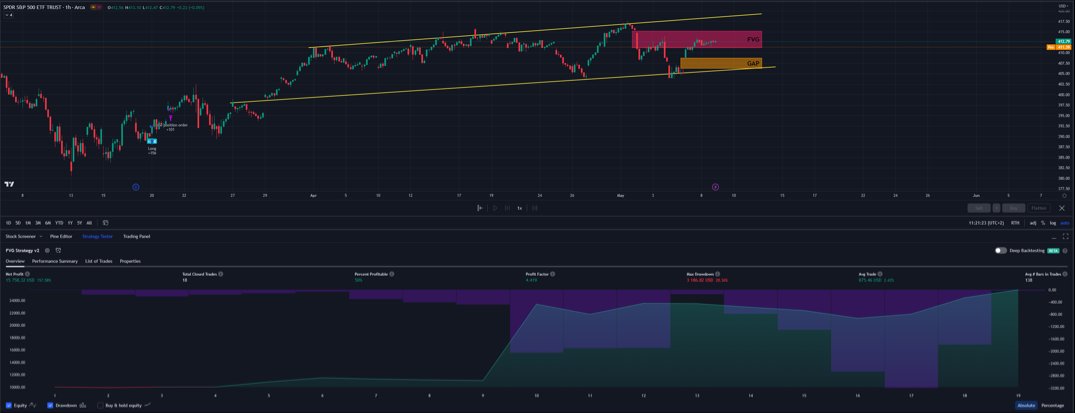Click info icon next to Avg Trade
This screenshot has height=413, width=1075.
[880, 274]
